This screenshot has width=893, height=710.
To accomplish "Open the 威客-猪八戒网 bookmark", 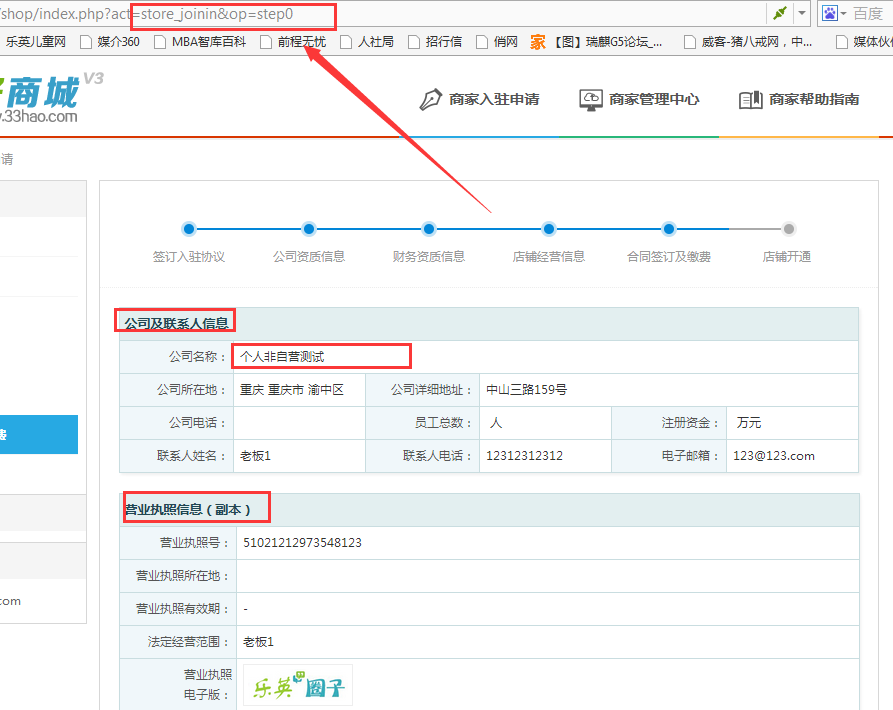I will click(x=749, y=42).
